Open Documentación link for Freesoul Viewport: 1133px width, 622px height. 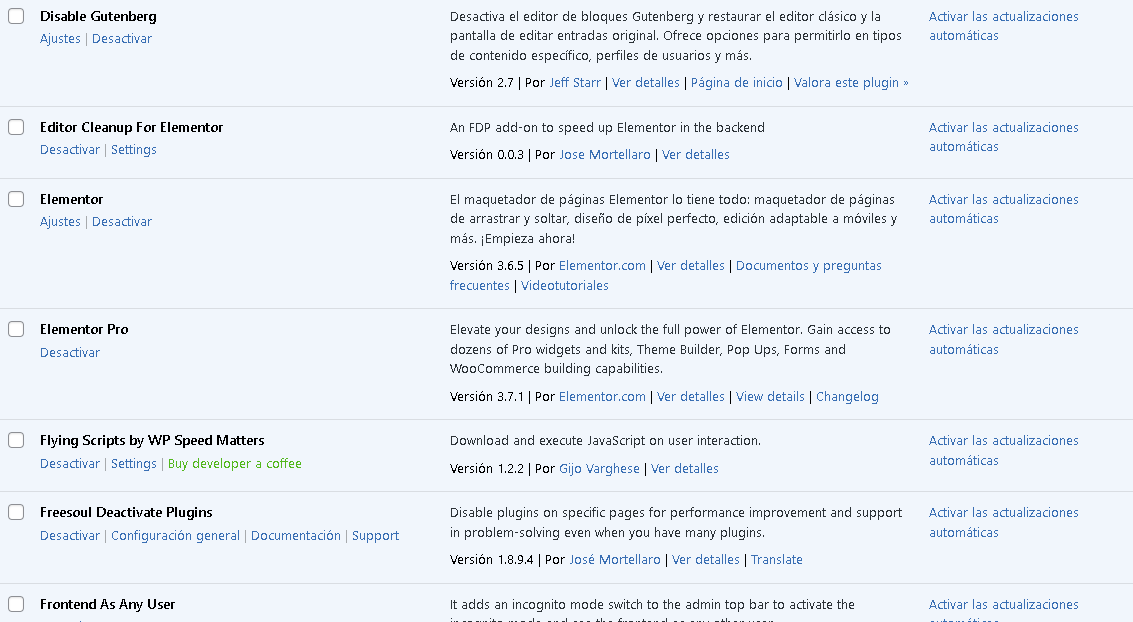(296, 536)
